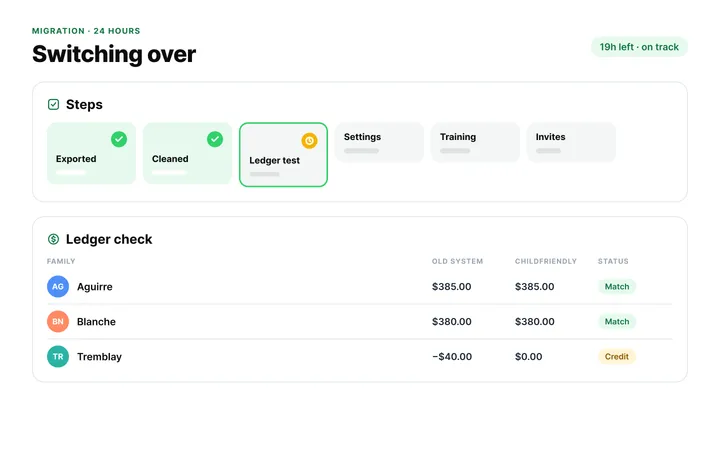Click the FAMILY column header

point(61,261)
